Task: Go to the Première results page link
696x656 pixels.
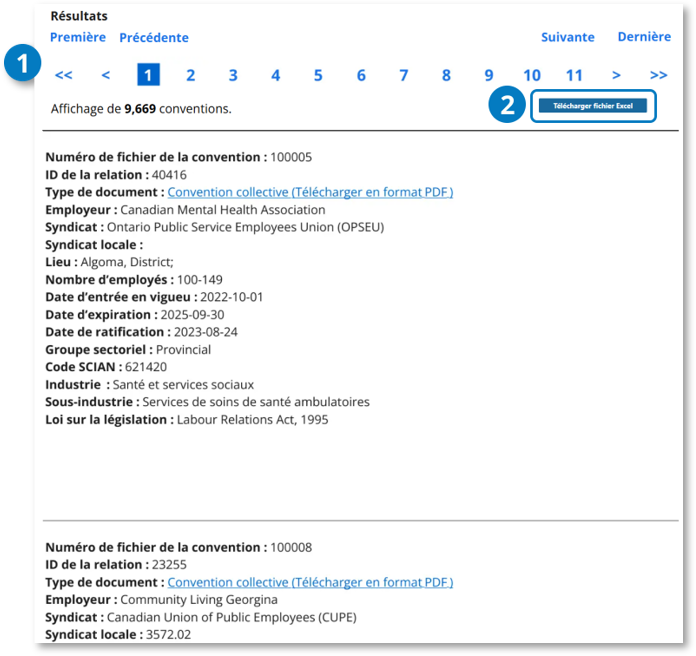Action: [x=78, y=37]
